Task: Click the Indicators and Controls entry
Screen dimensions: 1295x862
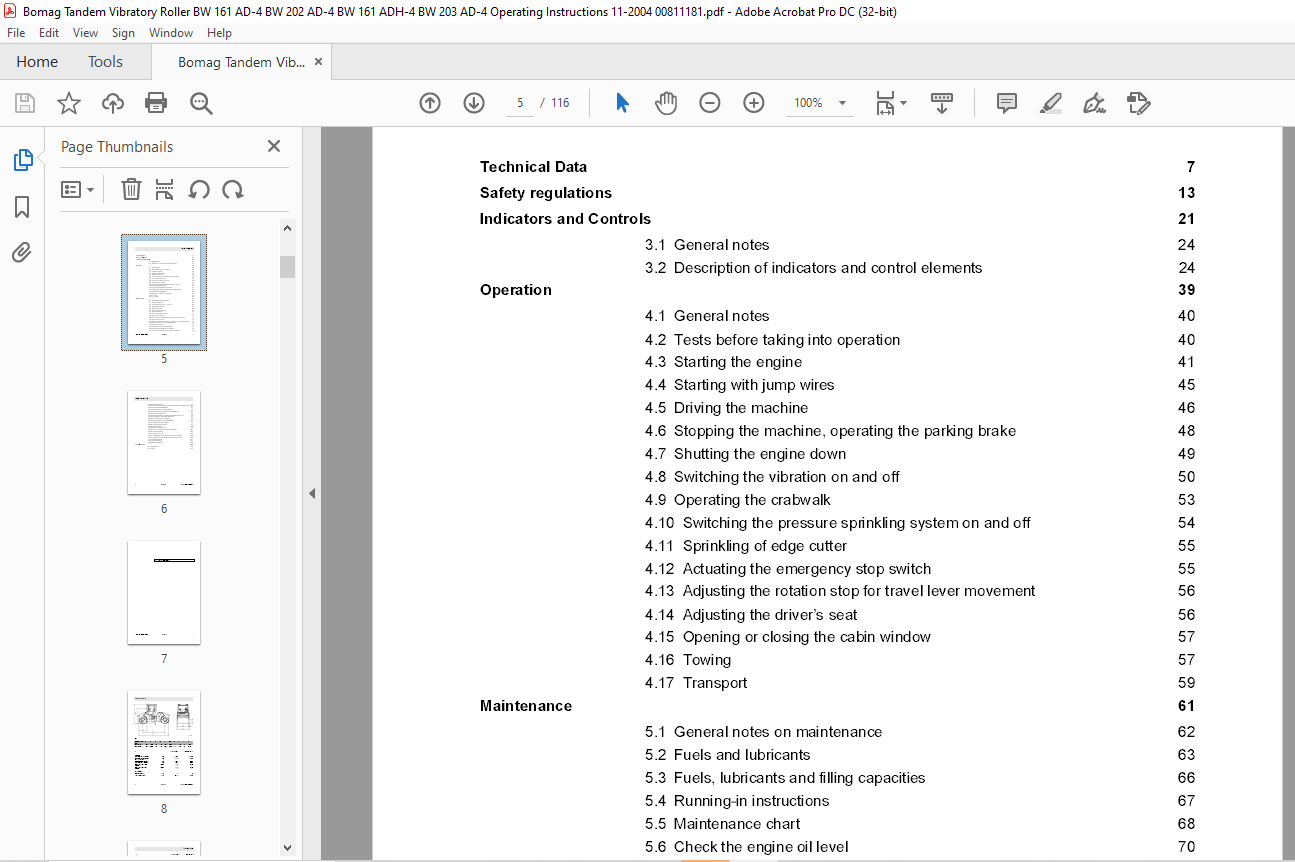Action: click(565, 219)
